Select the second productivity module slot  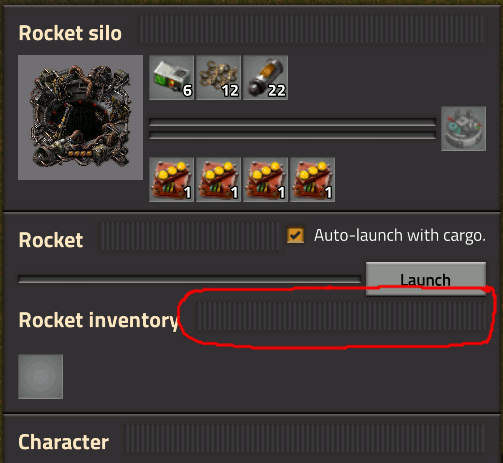pyautogui.click(x=219, y=180)
